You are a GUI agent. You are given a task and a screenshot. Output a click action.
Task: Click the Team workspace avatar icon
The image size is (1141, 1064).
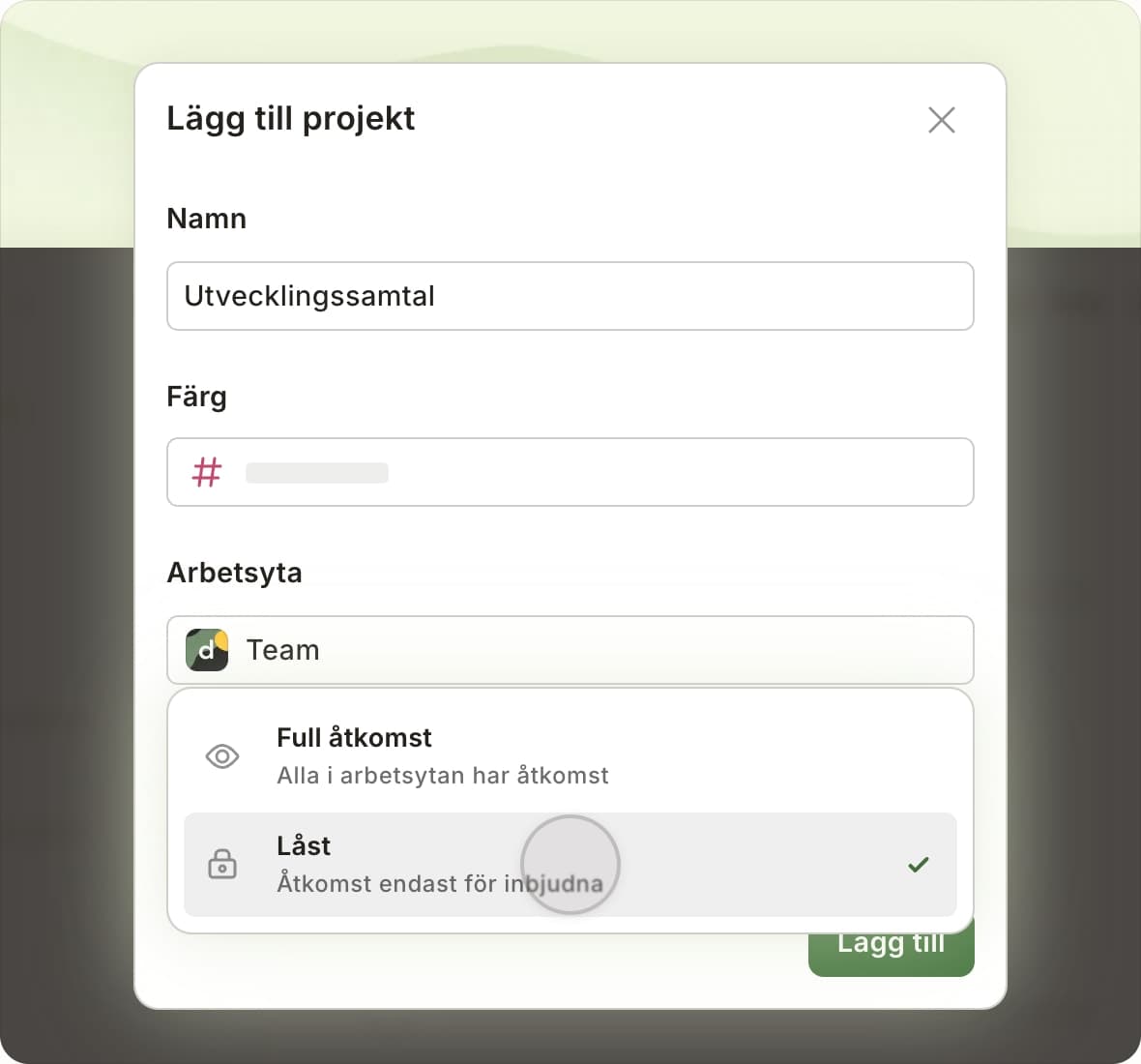[207, 650]
